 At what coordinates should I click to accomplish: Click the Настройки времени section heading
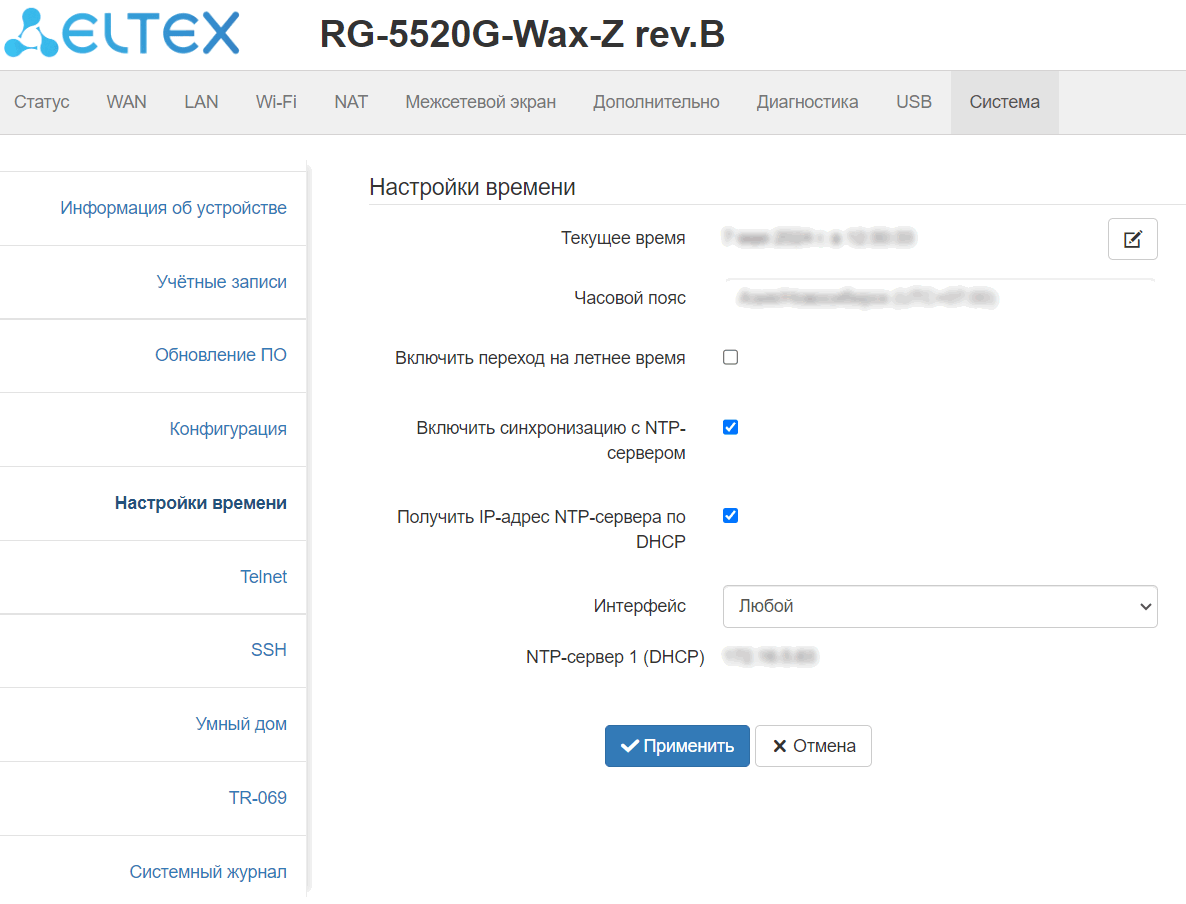pyautogui.click(x=472, y=187)
